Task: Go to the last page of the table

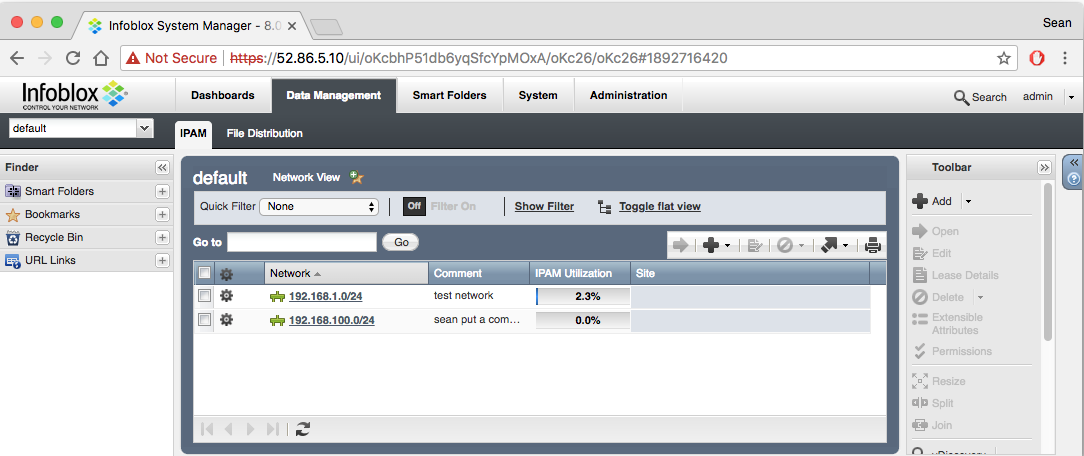Action: point(272,429)
